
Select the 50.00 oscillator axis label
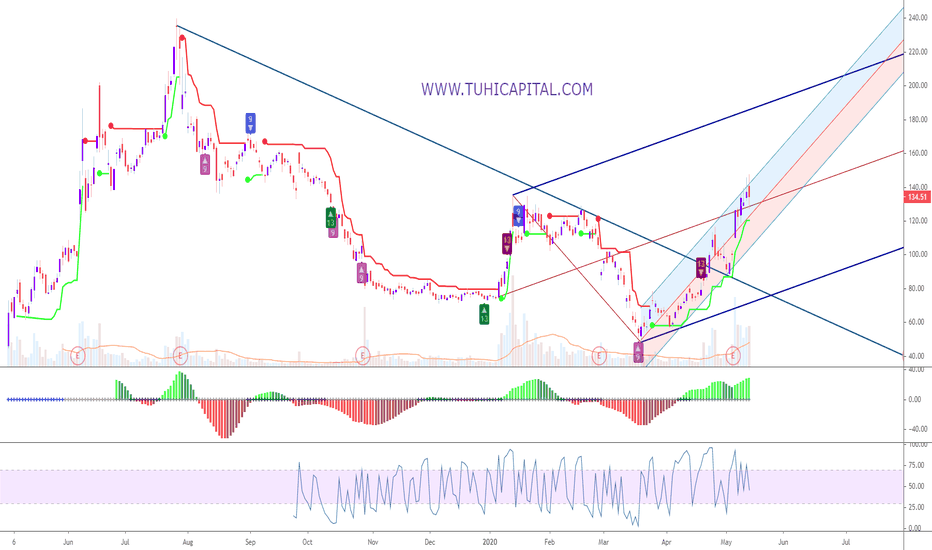coord(917,486)
